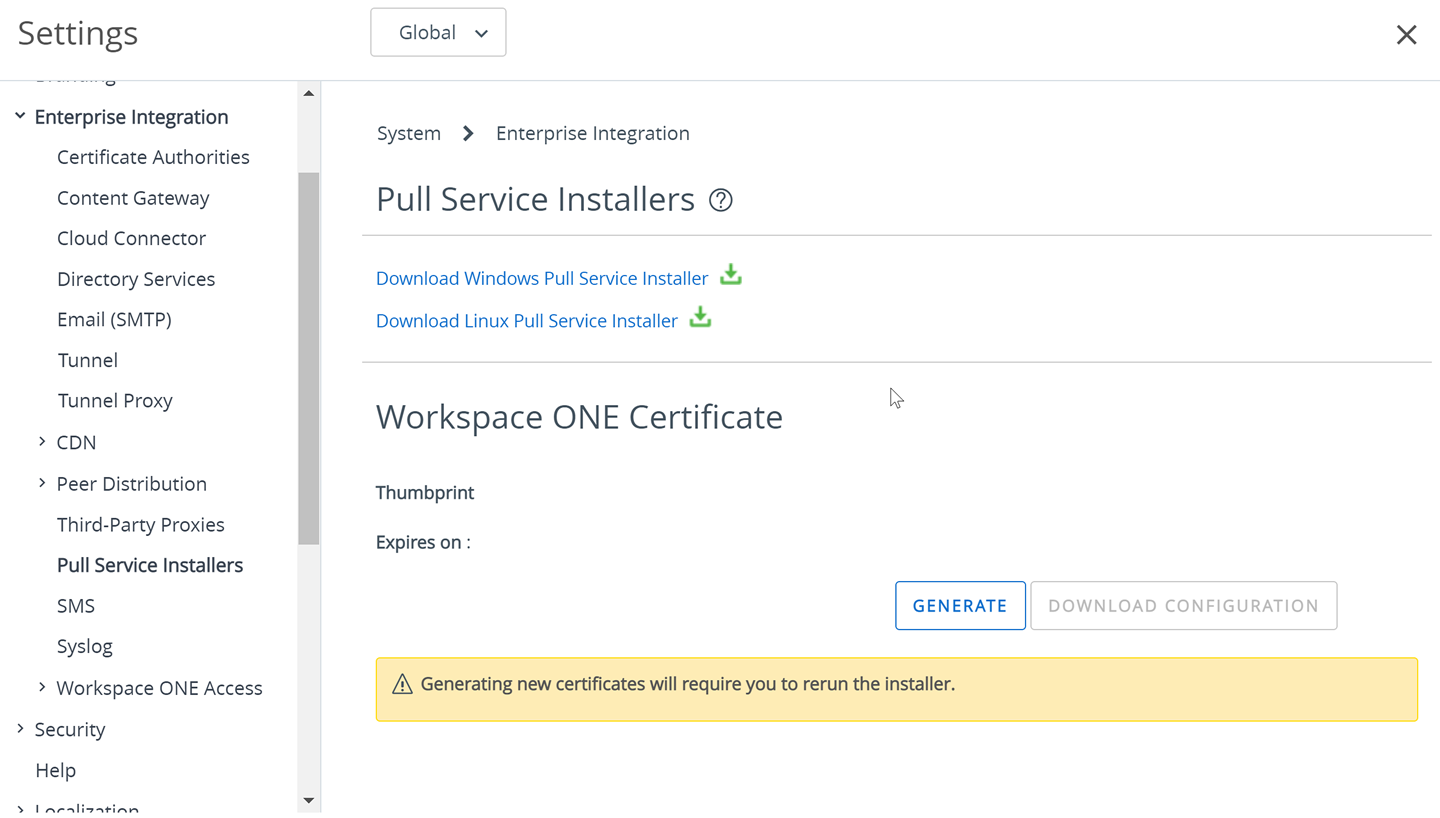
Task: Click the Linux installer download icon
Action: pos(700,317)
